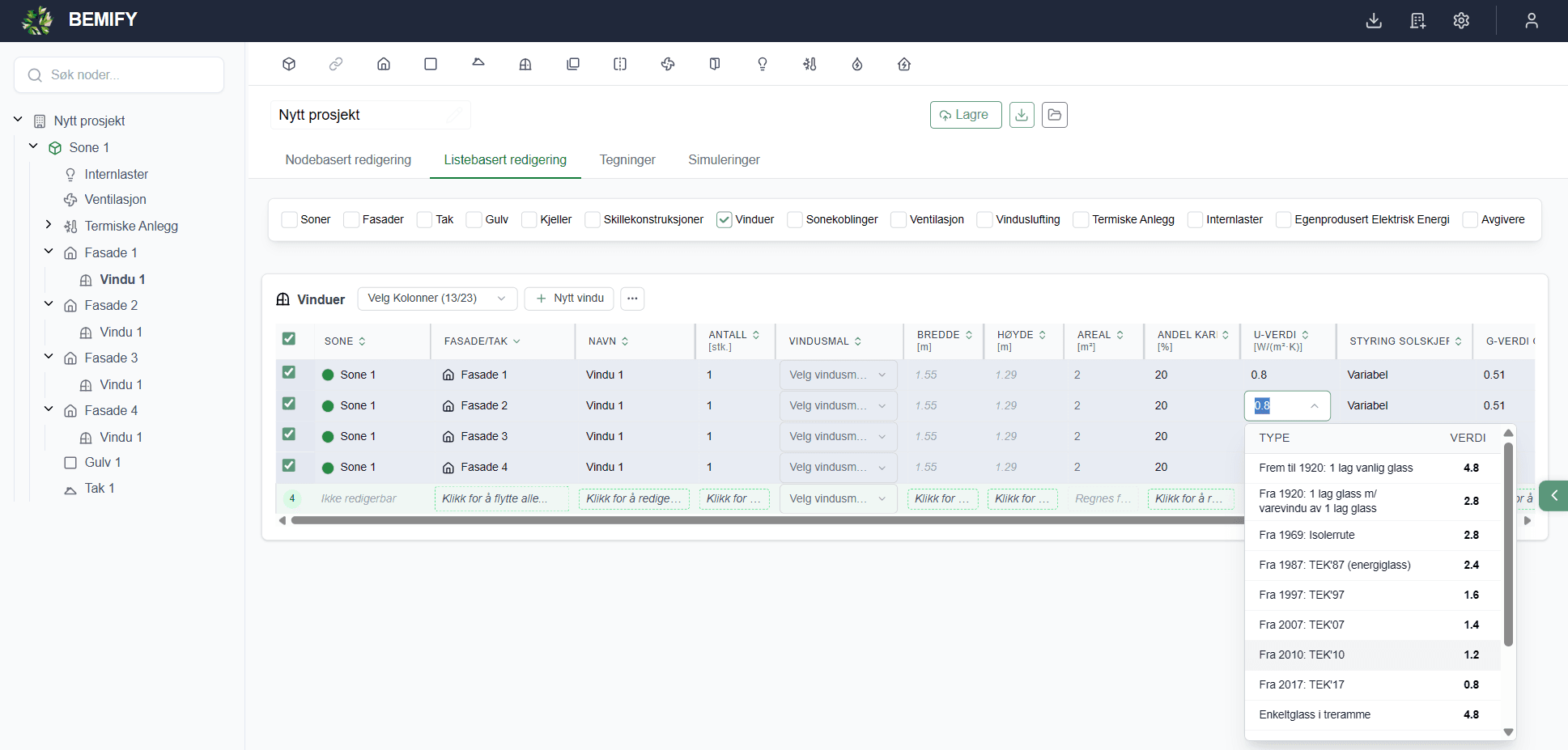Expand the green side panel arrow button
1568x750 pixels.
[x=1553, y=496]
